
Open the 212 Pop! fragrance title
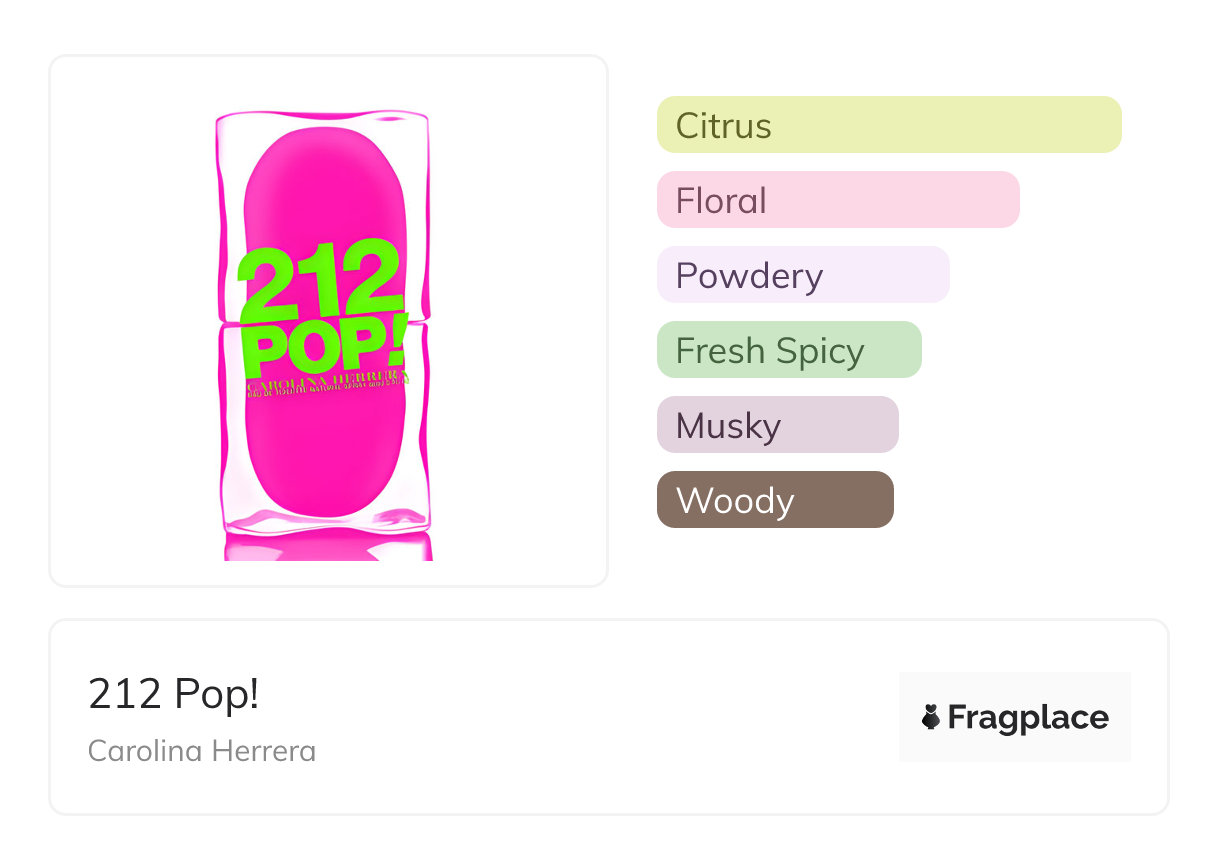pyautogui.click(x=174, y=694)
